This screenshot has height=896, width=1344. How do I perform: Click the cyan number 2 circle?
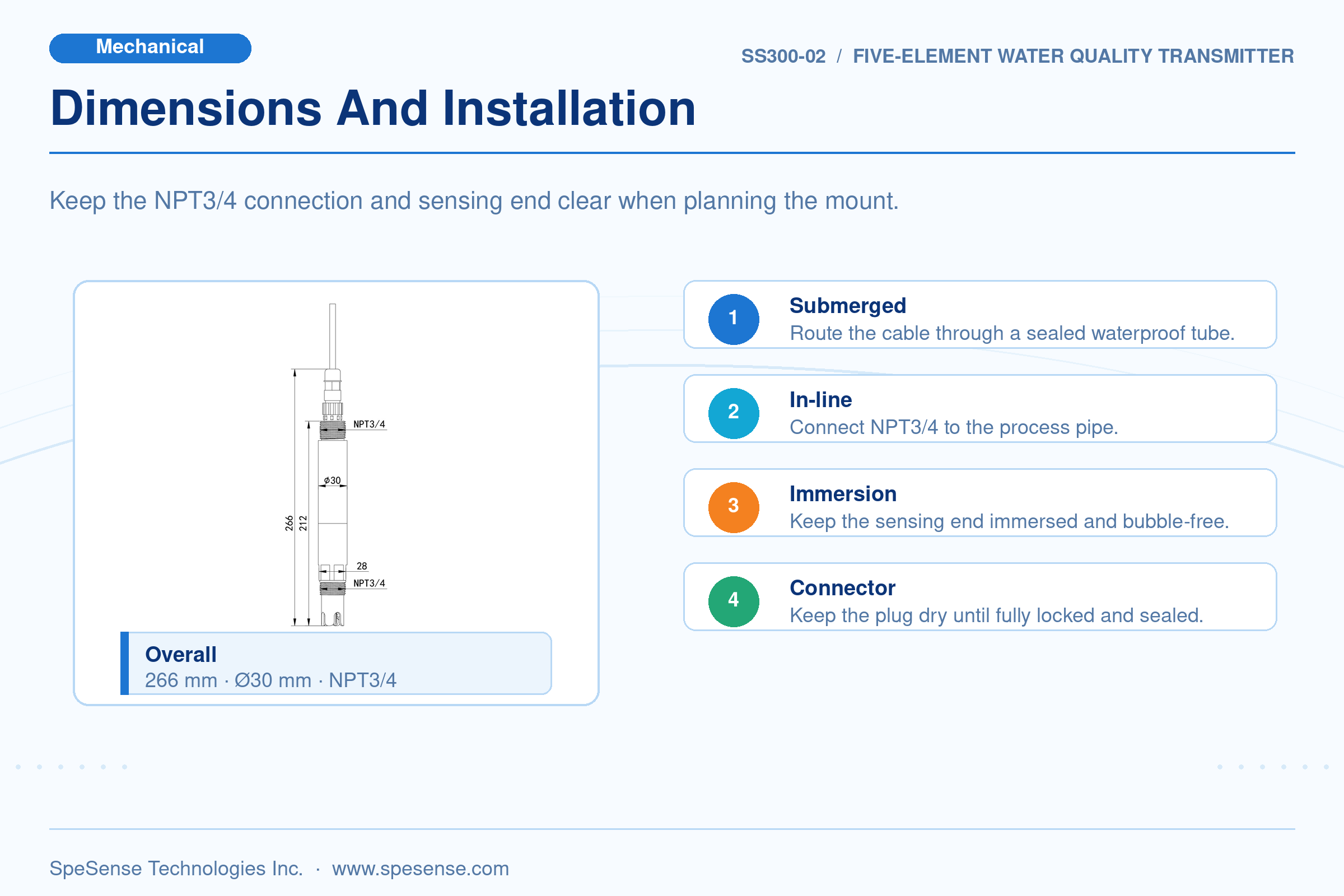pos(734,413)
